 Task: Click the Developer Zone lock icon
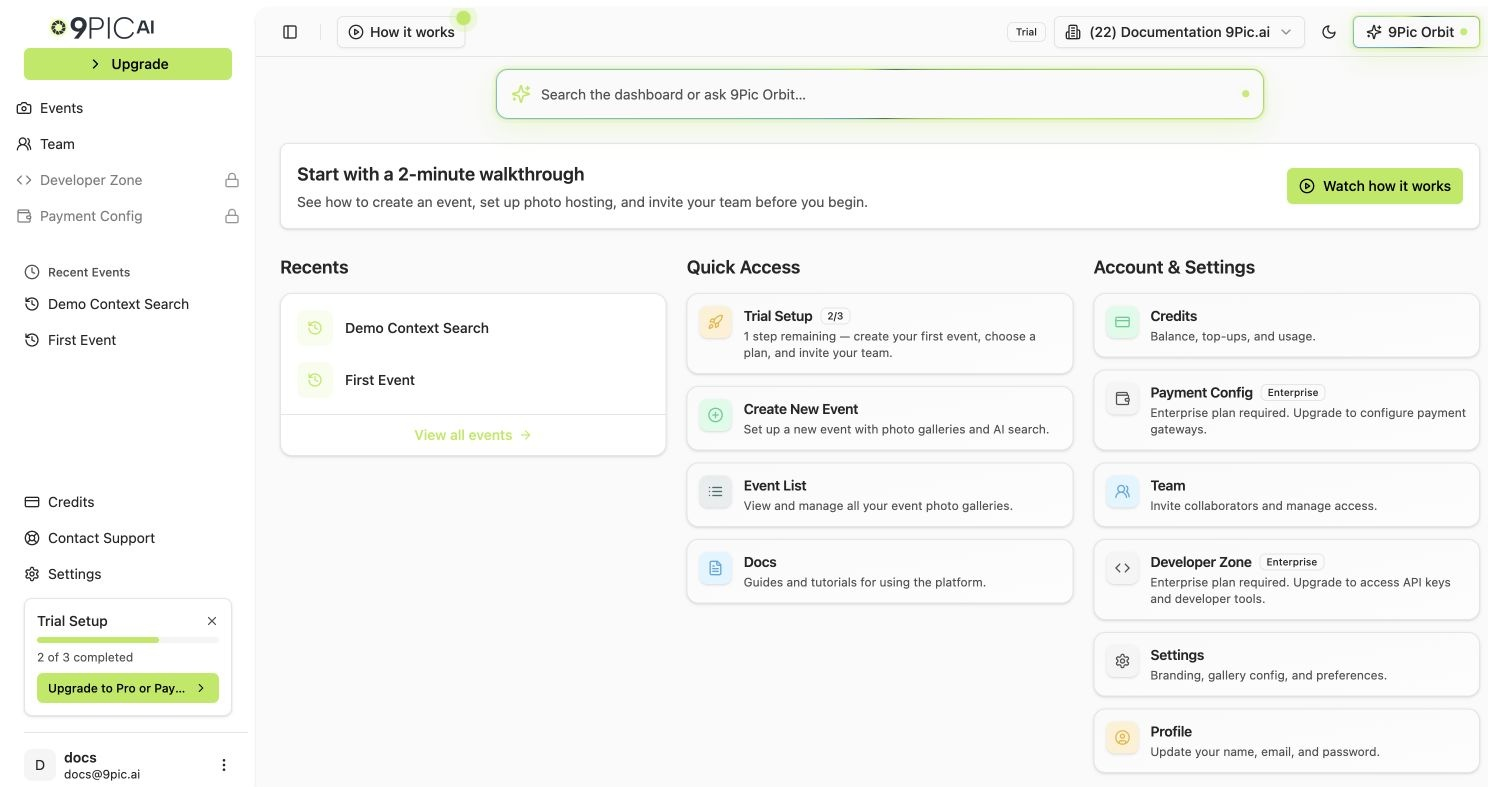pos(232,180)
